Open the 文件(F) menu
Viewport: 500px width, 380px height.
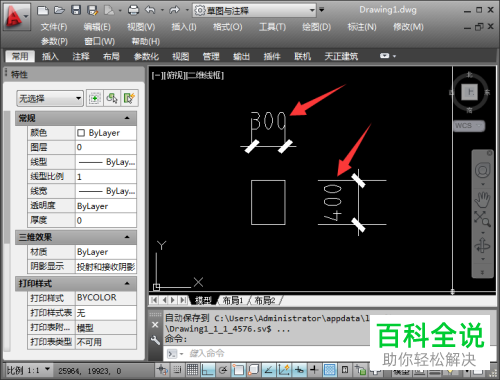pyautogui.click(x=54, y=27)
